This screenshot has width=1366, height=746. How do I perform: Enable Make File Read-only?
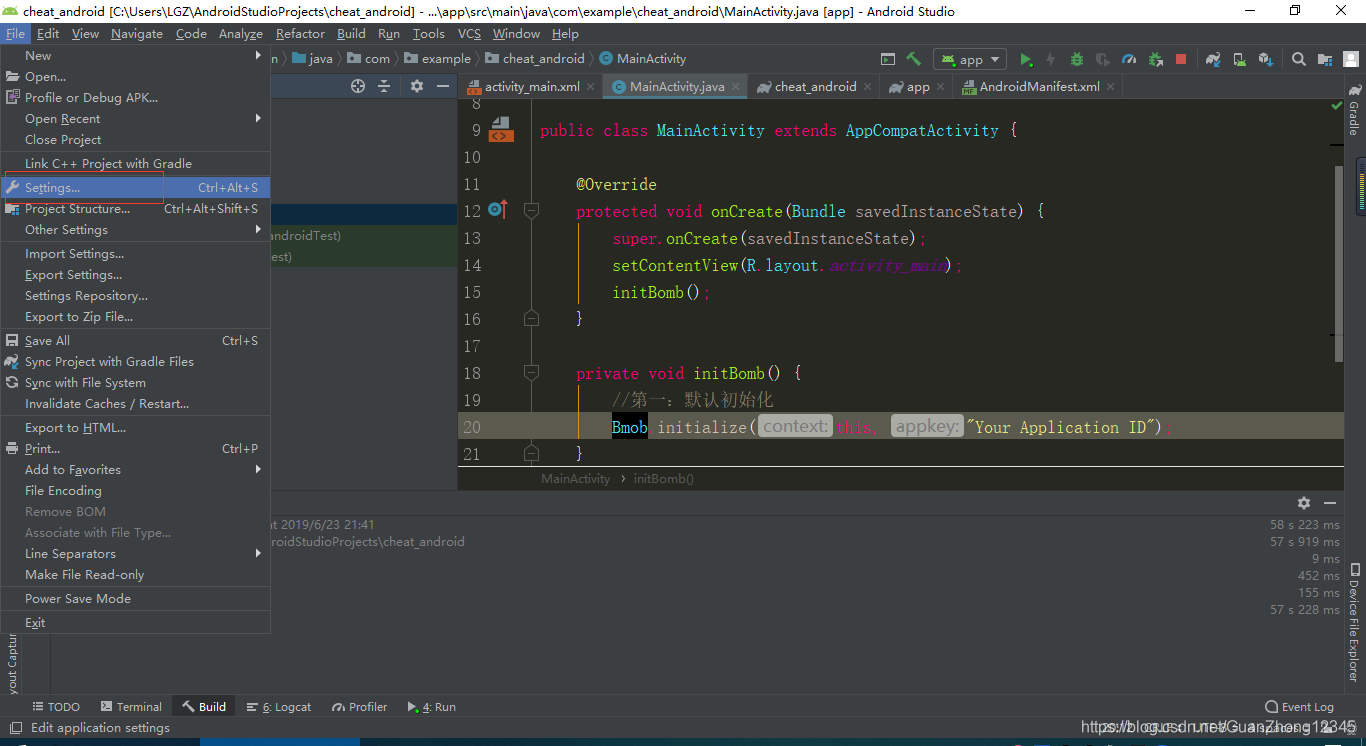84,574
